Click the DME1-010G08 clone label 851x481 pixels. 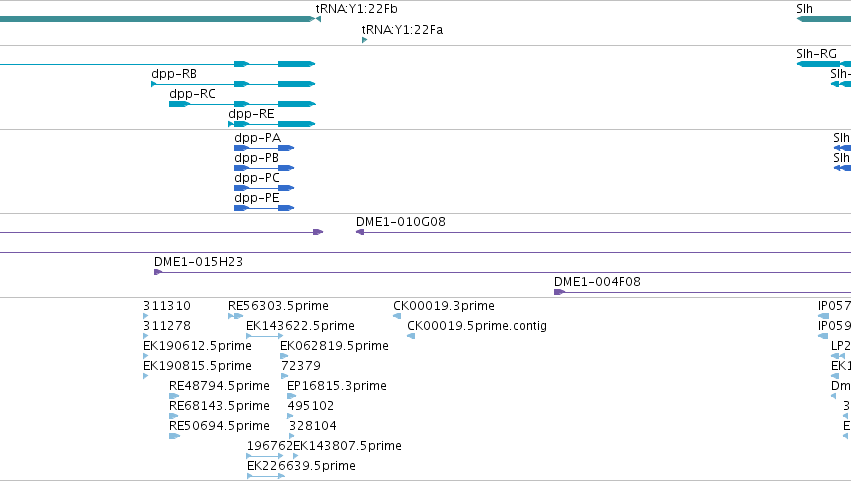coord(401,221)
